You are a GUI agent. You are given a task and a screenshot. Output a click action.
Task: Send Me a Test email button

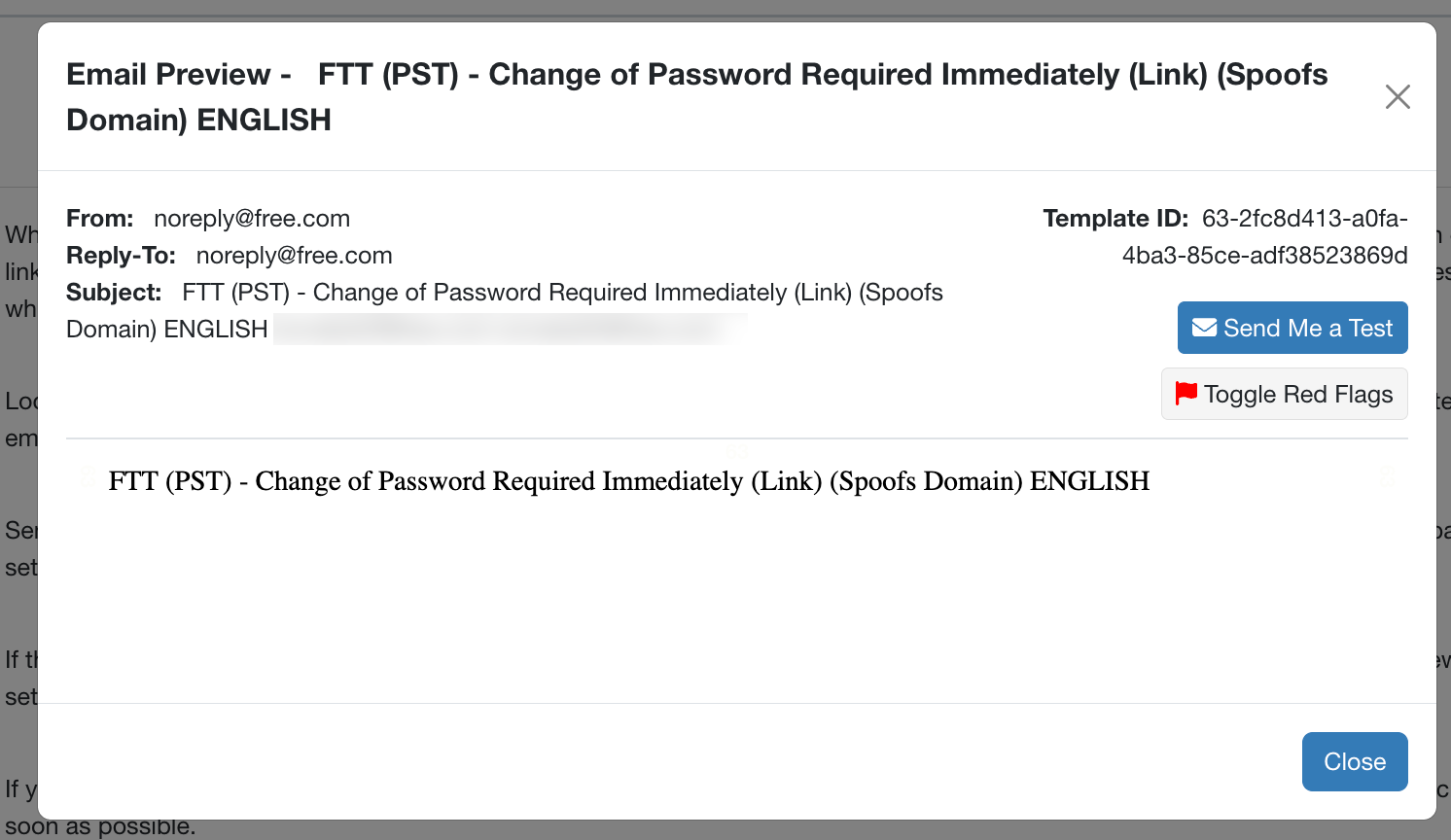click(x=1292, y=328)
